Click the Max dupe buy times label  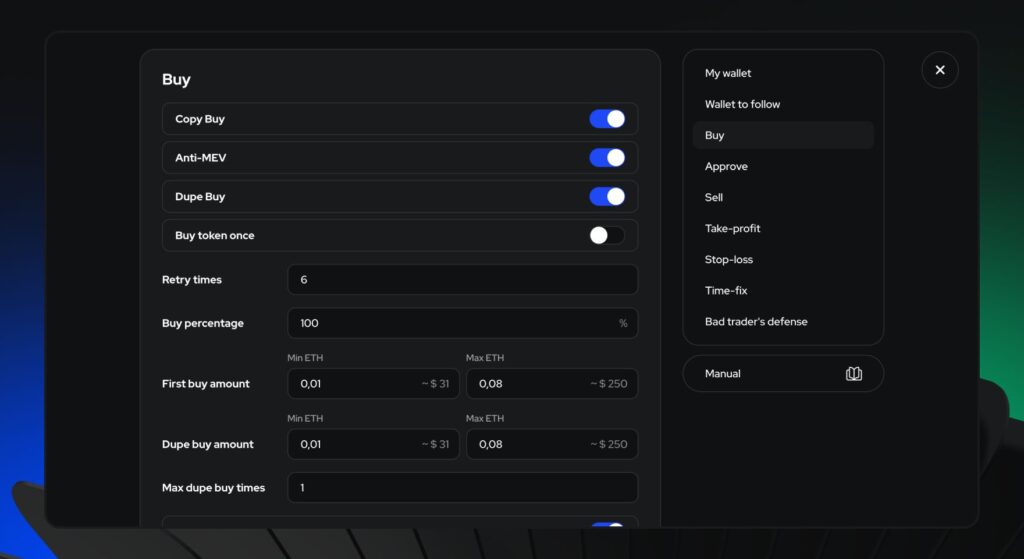tap(213, 488)
